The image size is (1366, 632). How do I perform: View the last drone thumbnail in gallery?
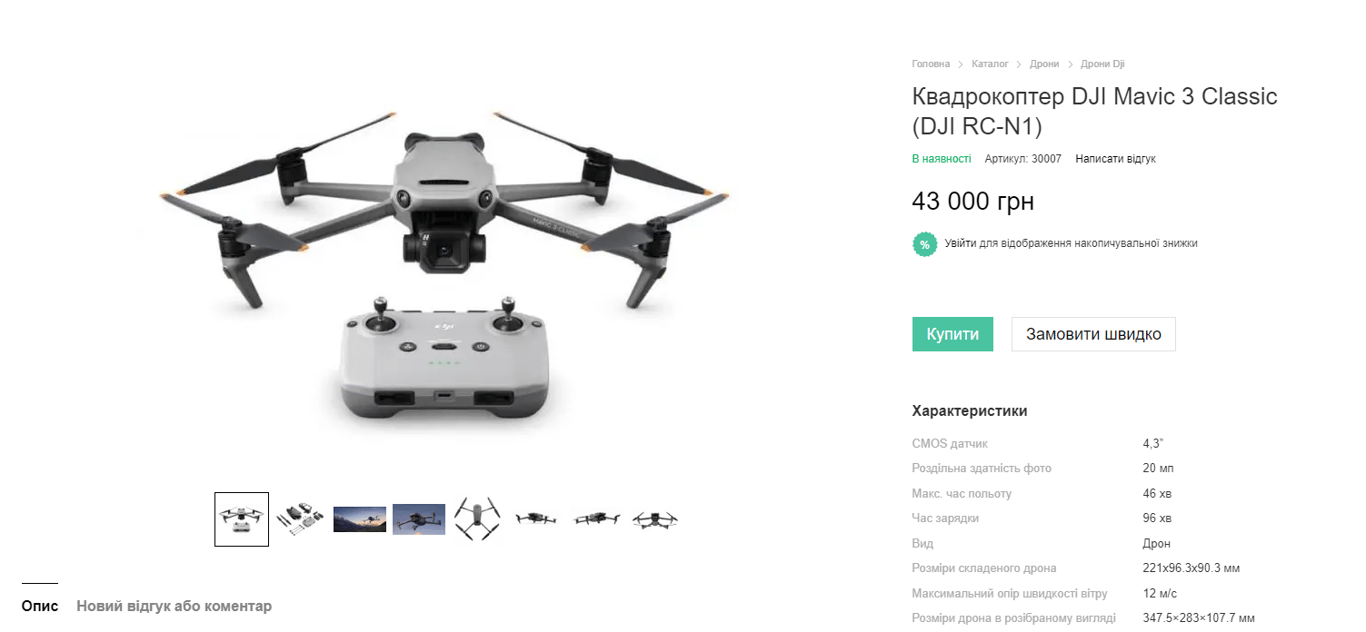[x=655, y=519]
